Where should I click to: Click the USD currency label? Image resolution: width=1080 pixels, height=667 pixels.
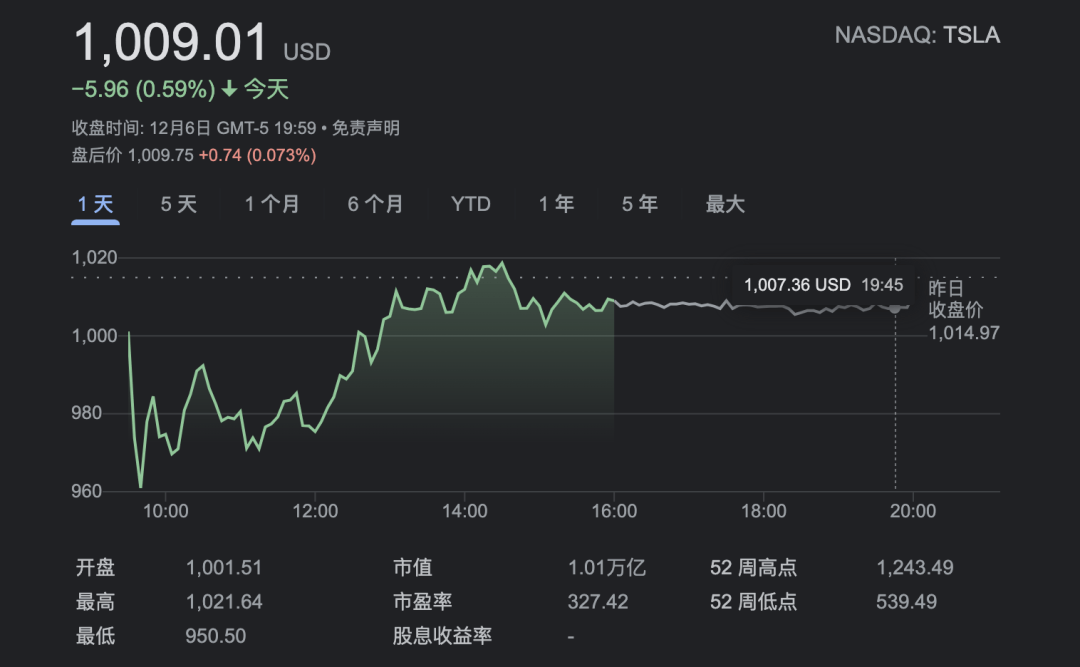coord(307,52)
